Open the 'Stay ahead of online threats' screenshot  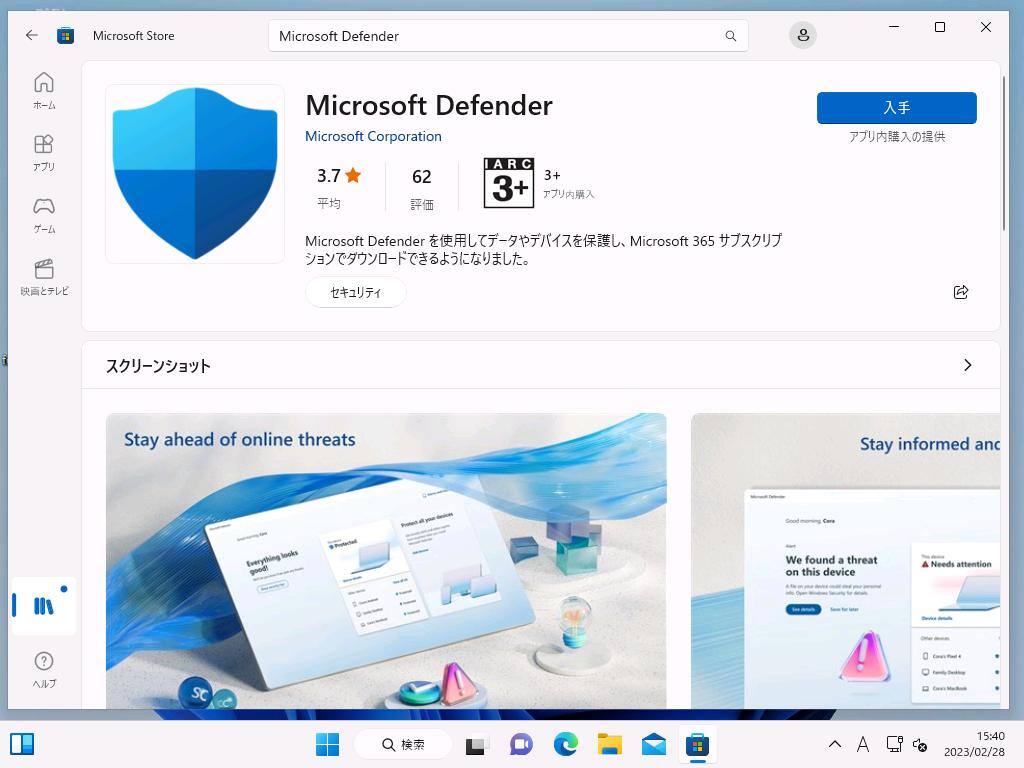[x=386, y=560]
